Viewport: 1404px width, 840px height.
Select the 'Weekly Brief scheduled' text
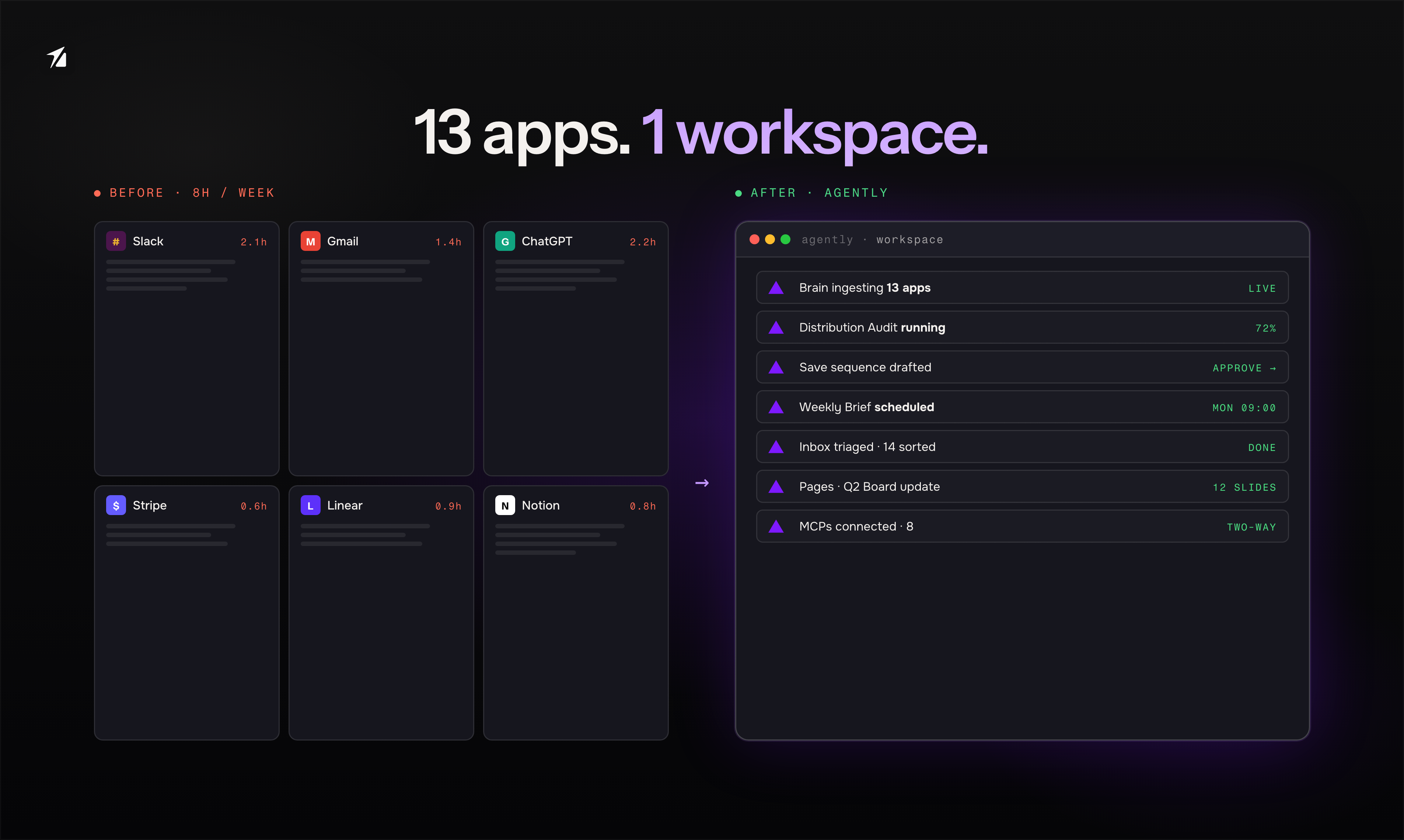(867, 407)
